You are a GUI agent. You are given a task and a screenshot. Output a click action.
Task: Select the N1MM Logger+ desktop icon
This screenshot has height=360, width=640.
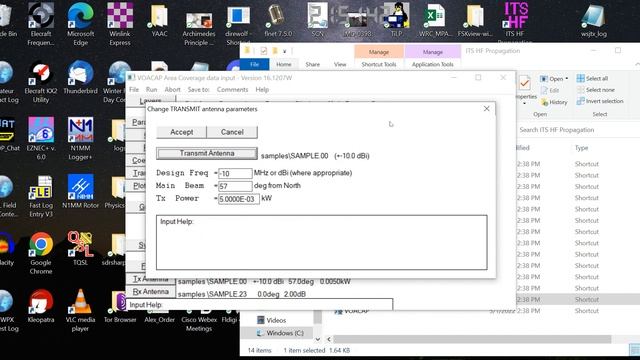pos(80,139)
